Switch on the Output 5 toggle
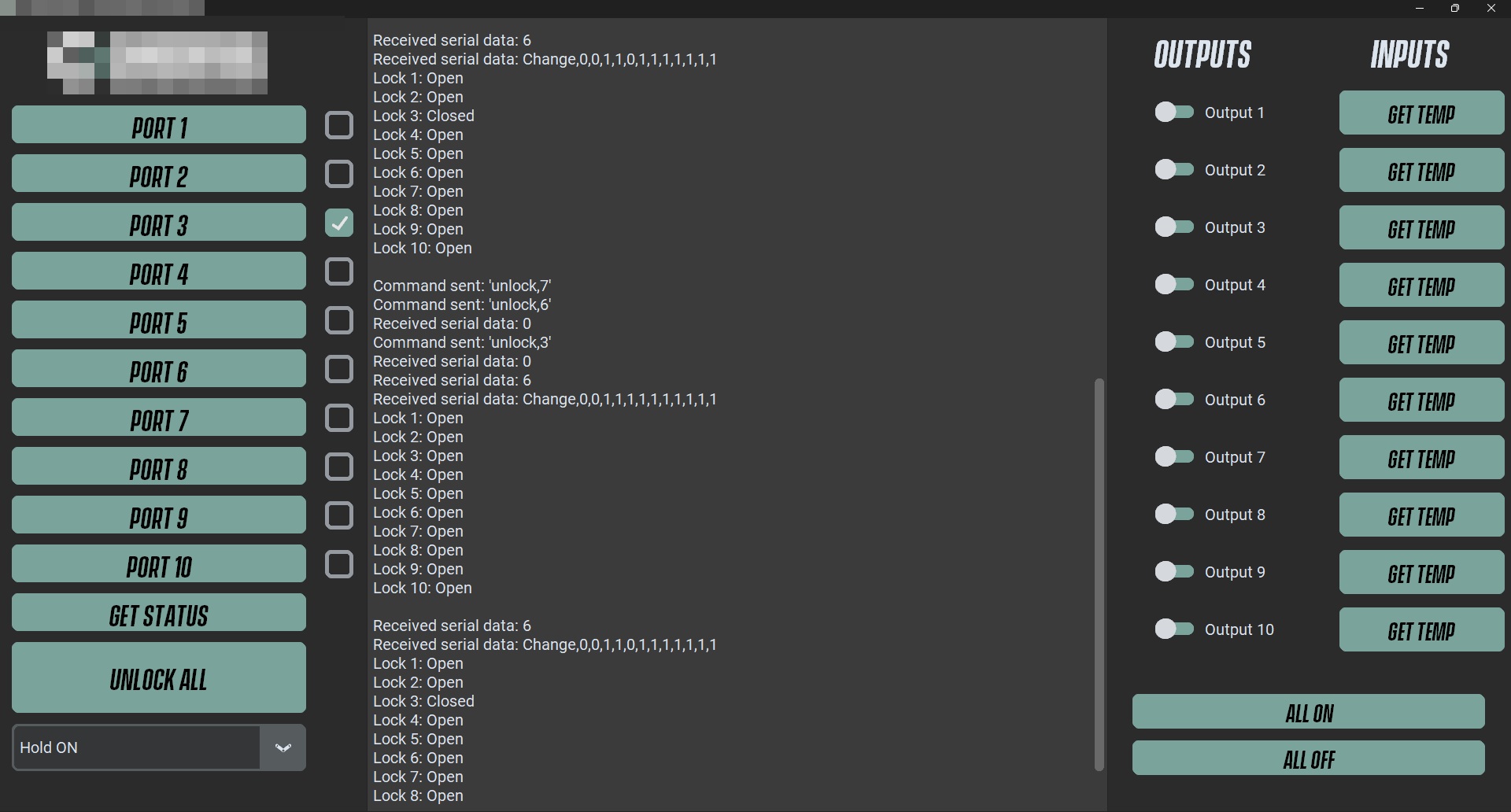1511x812 pixels. 1174,341
